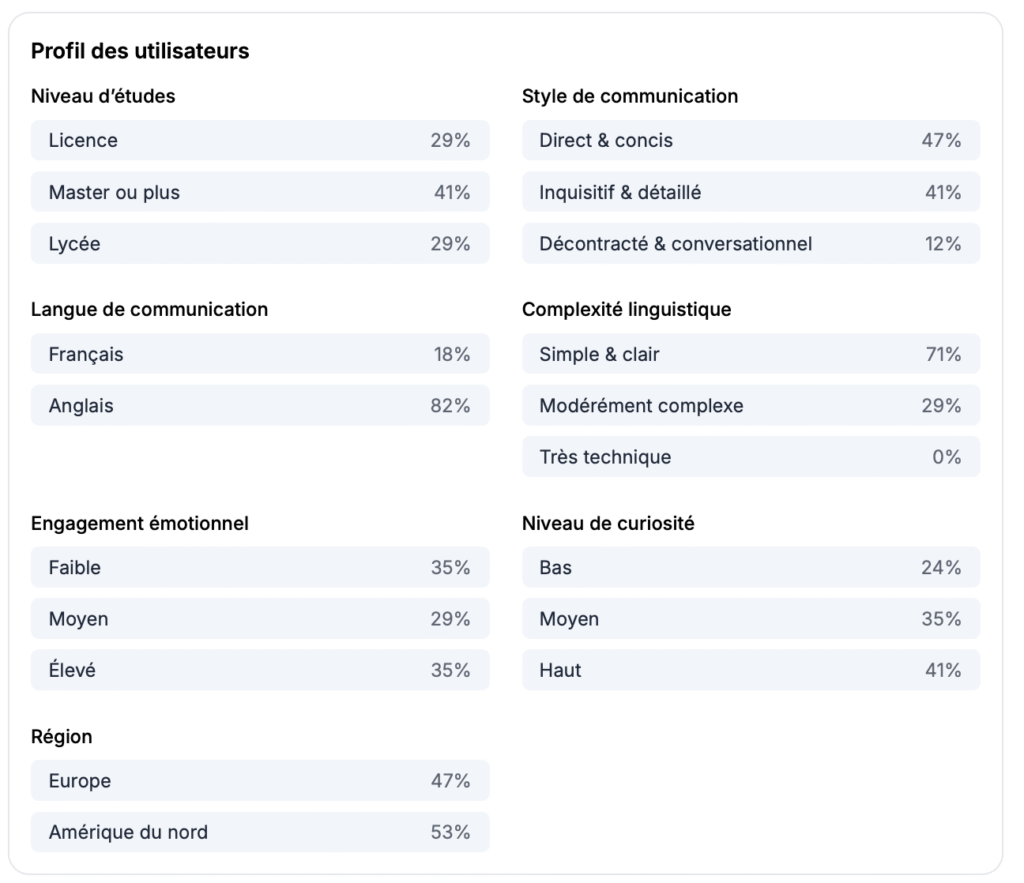Click the Haut curiosity row
Viewport: 1024px width, 883px height.
[750, 671]
